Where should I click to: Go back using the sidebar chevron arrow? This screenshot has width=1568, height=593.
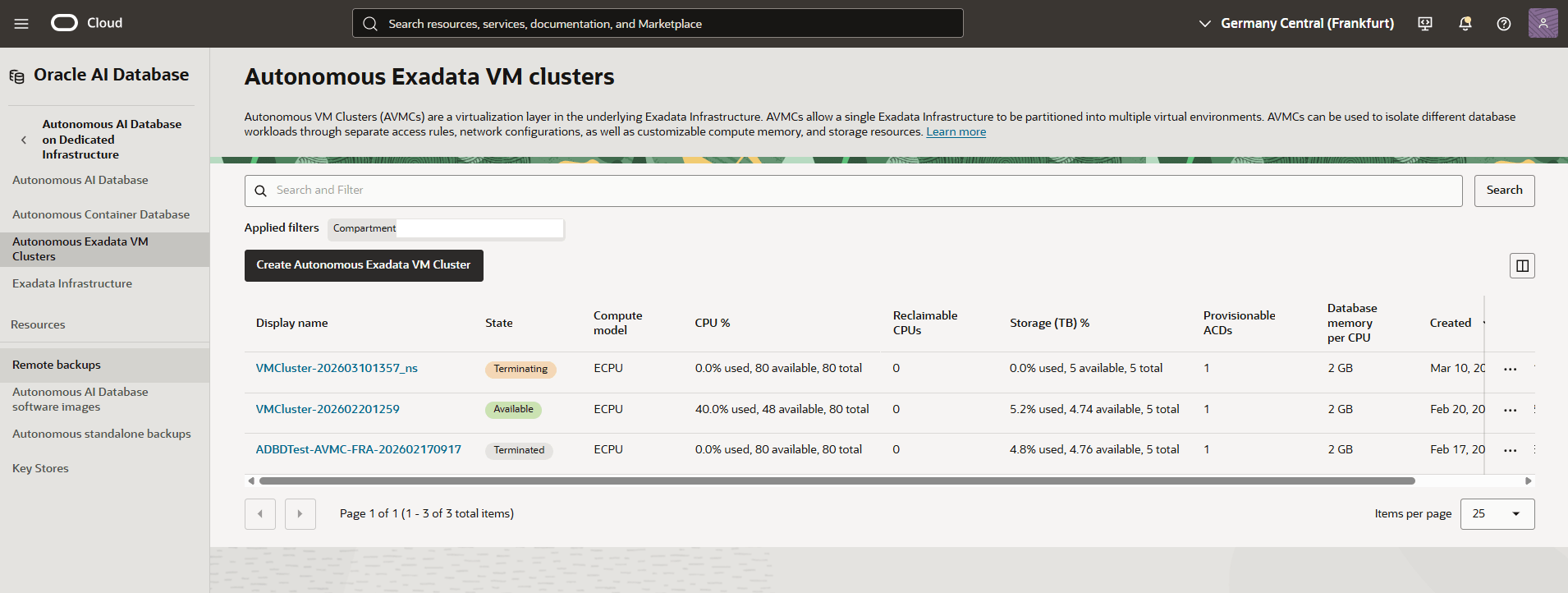pos(24,140)
